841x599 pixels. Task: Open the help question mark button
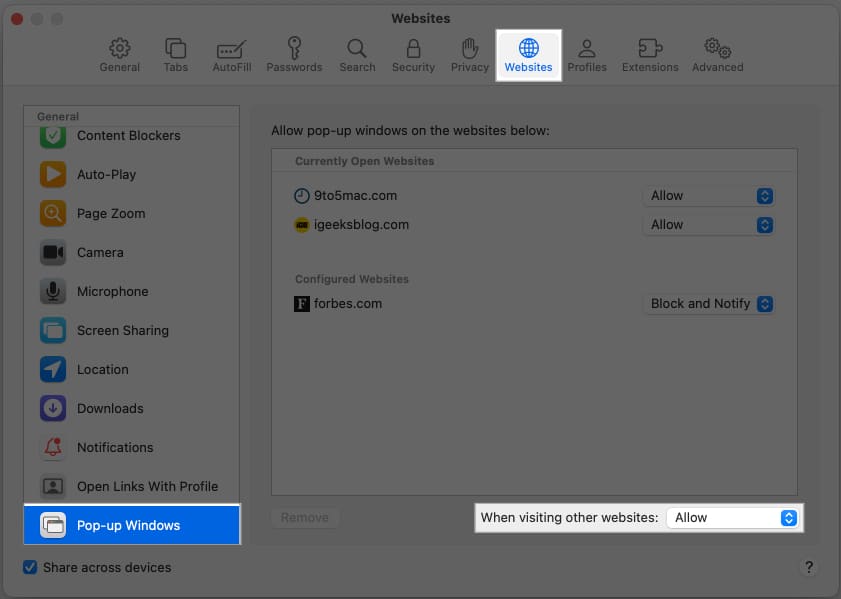809,567
